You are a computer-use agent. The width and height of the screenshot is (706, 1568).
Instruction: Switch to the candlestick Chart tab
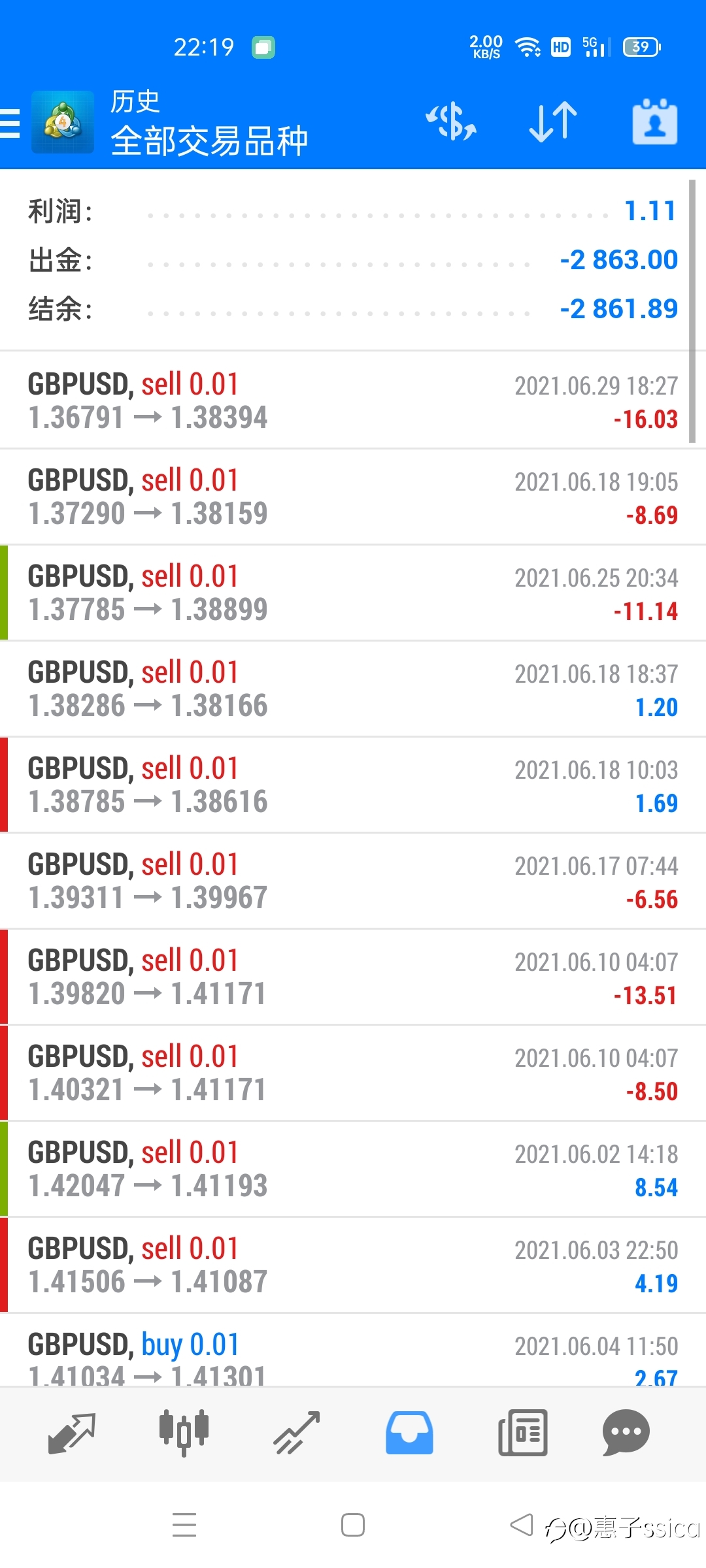[x=184, y=1433]
